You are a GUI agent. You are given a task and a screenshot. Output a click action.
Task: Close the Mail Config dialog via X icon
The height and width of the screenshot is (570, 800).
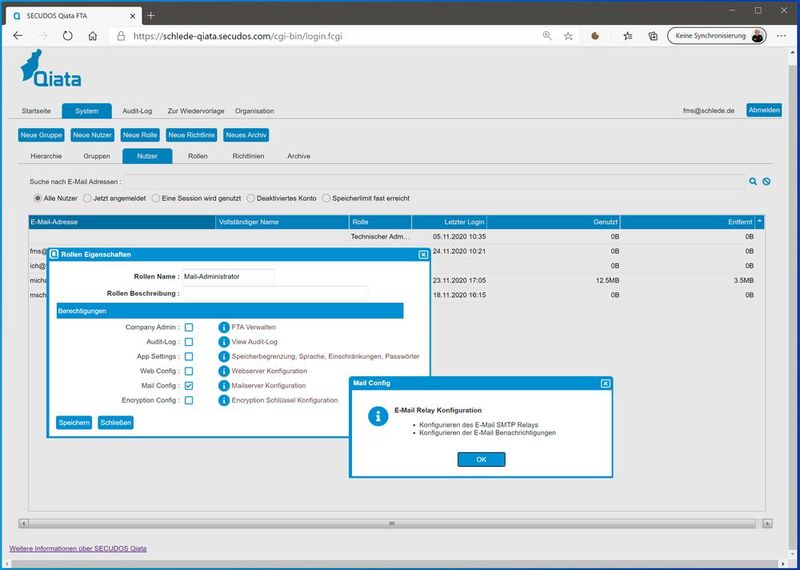click(605, 383)
